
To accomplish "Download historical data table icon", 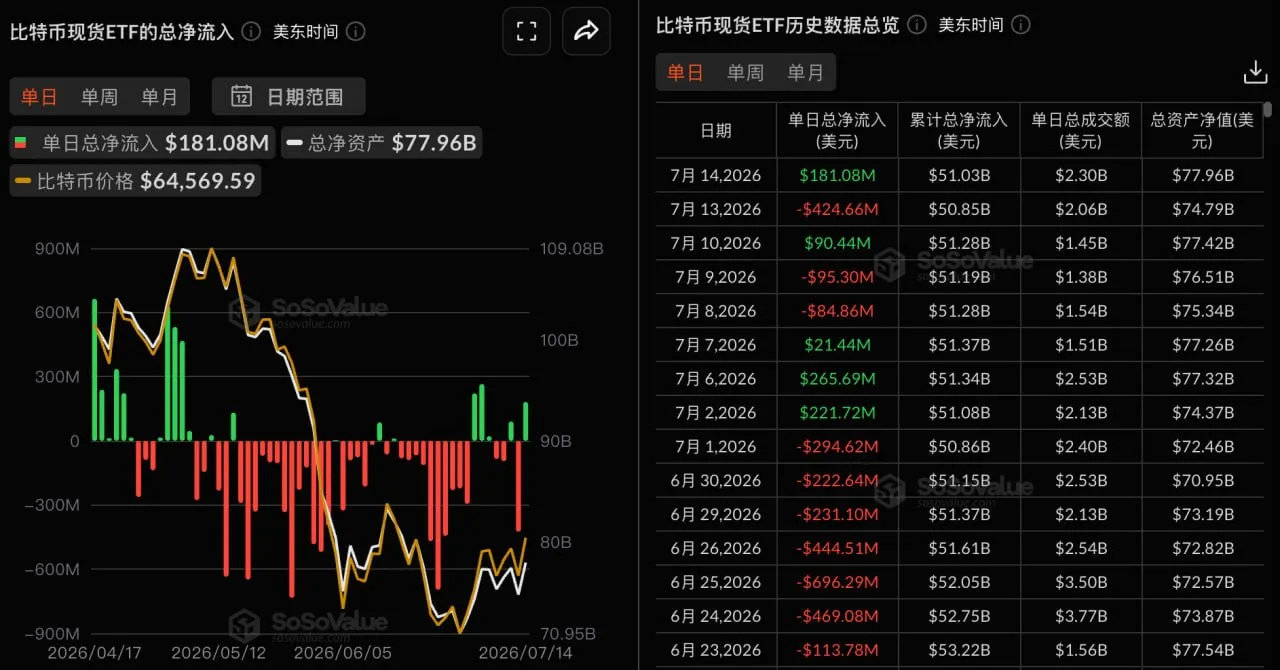I will click(1255, 72).
